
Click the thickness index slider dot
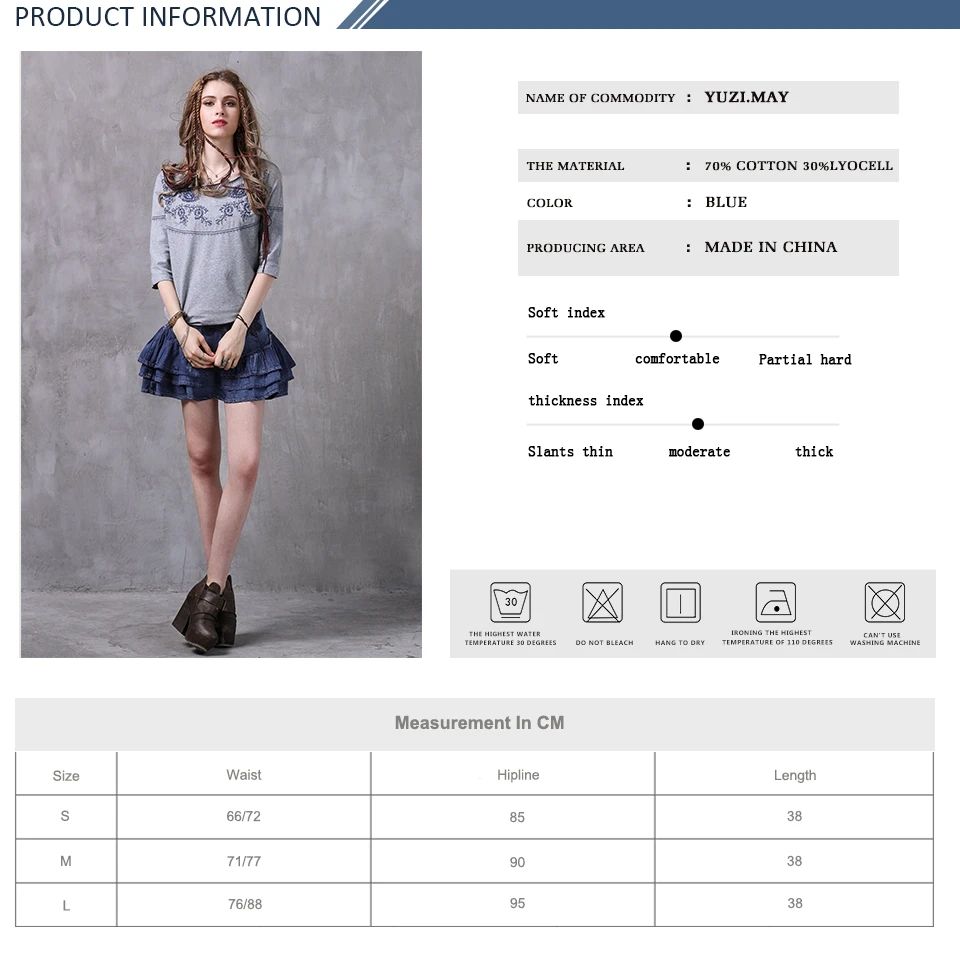697,424
